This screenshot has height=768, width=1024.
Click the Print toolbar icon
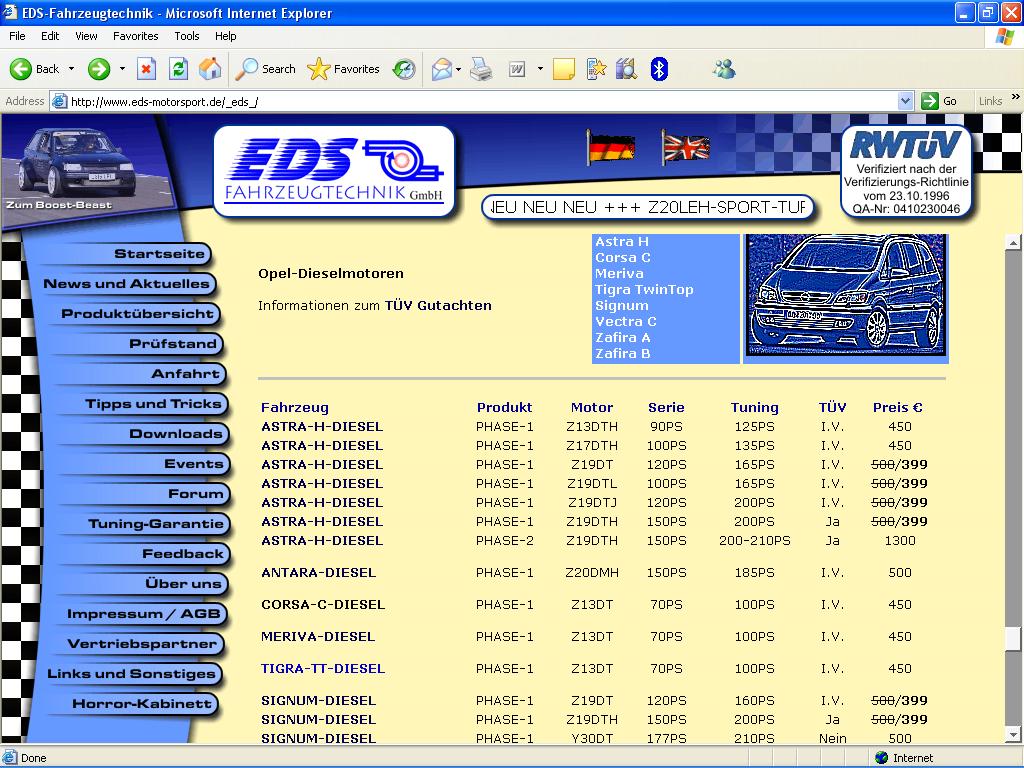tap(481, 69)
